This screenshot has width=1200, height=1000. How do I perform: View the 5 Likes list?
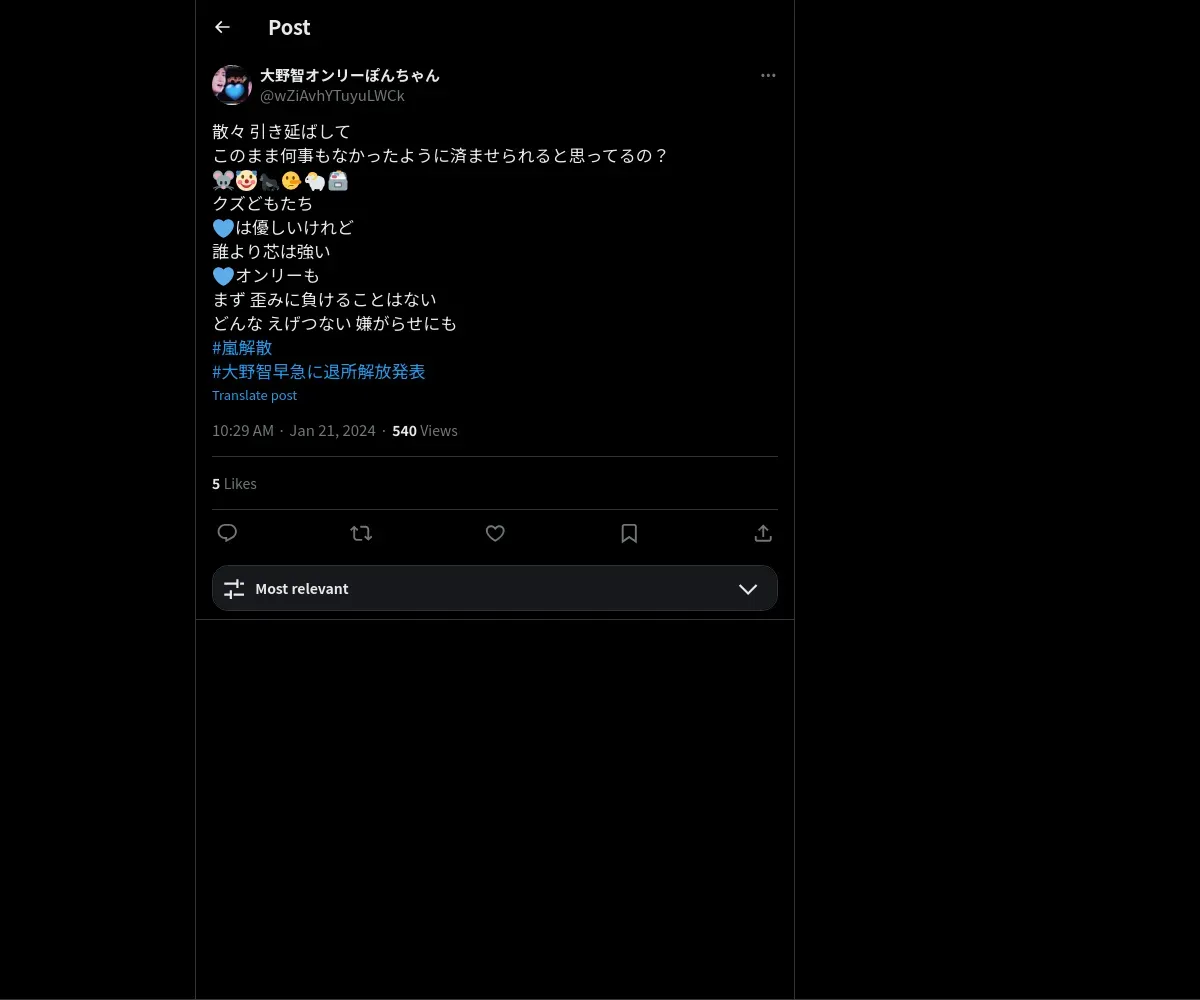(234, 484)
